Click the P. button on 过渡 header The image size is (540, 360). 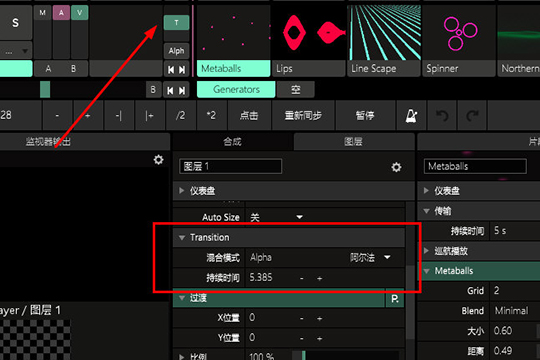[x=395, y=298]
